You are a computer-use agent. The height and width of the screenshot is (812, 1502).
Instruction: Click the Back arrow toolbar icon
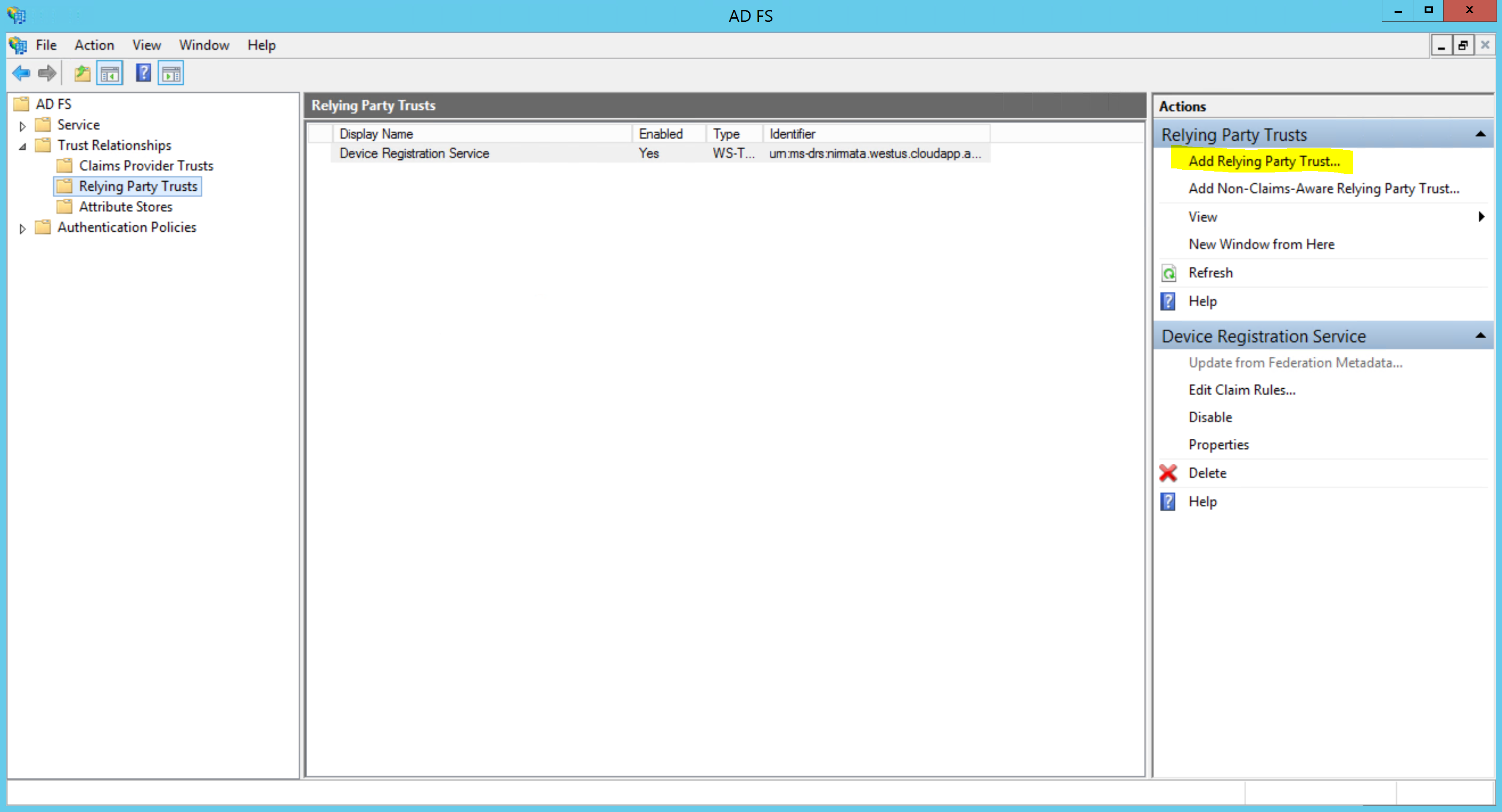(x=21, y=73)
